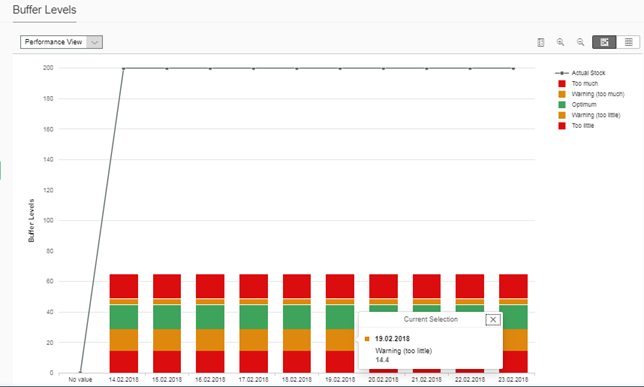
Task: Open the Performance View dropdown
Action: click(x=62, y=42)
